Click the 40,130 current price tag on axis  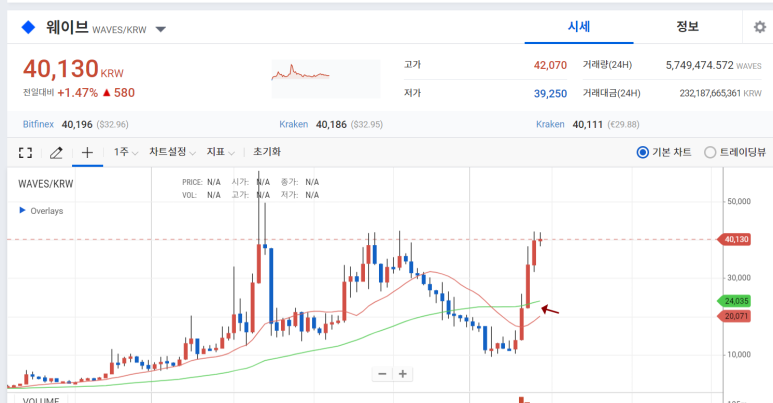[735, 239]
